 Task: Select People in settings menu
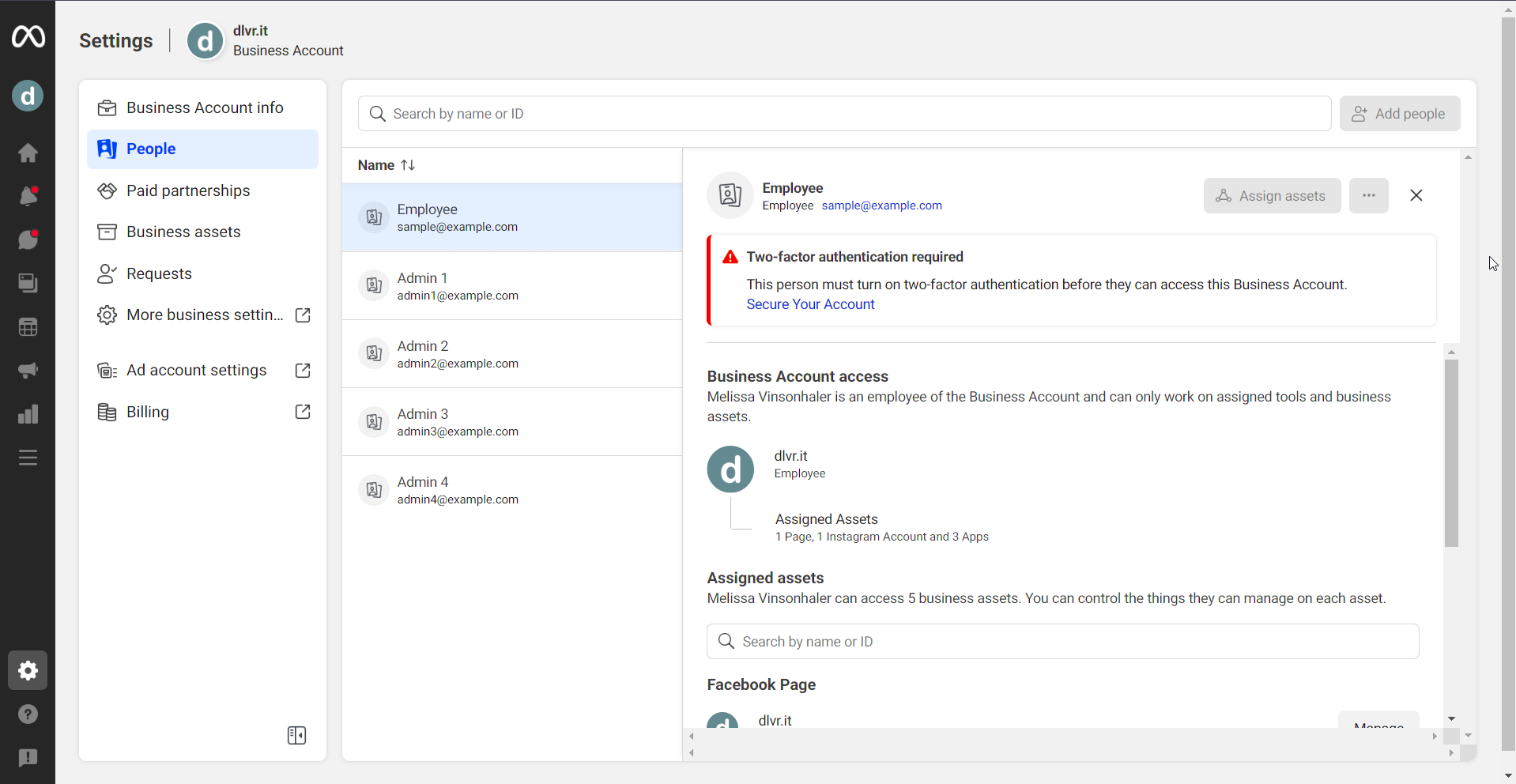(203, 149)
